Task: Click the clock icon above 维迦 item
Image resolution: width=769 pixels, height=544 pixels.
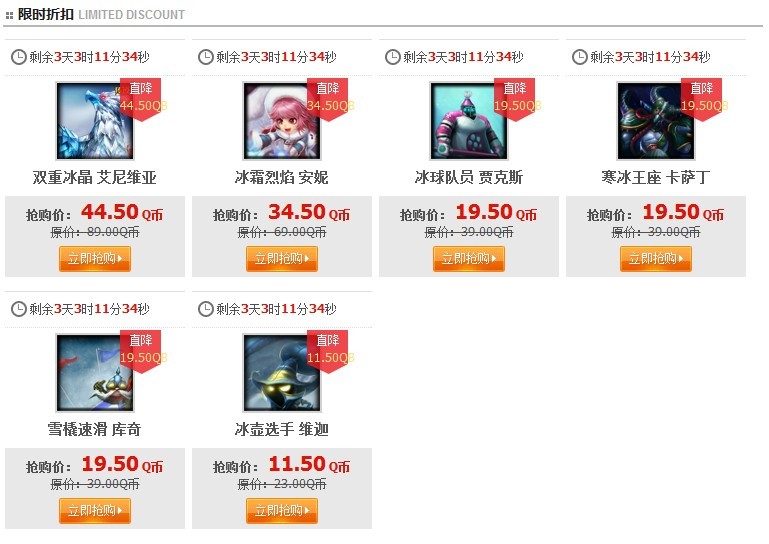Action: tap(205, 309)
